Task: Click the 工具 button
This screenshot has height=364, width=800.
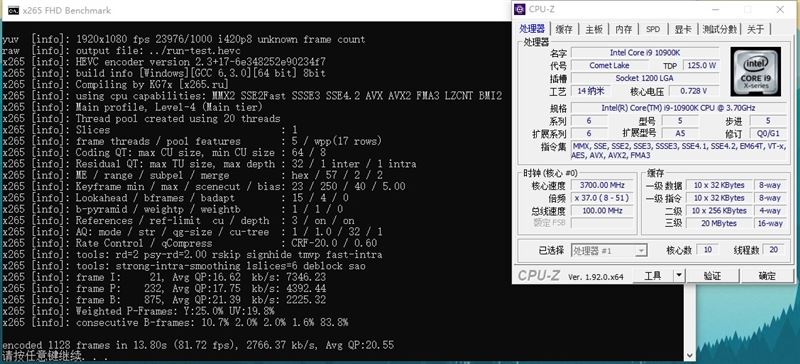Action: tap(653, 276)
